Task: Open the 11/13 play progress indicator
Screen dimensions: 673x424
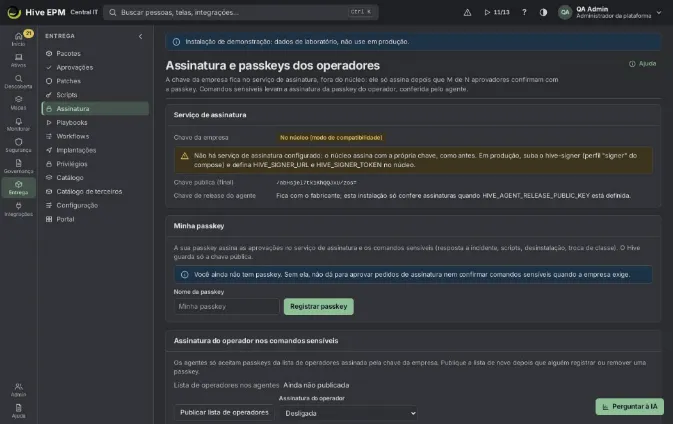Action: tap(497, 12)
